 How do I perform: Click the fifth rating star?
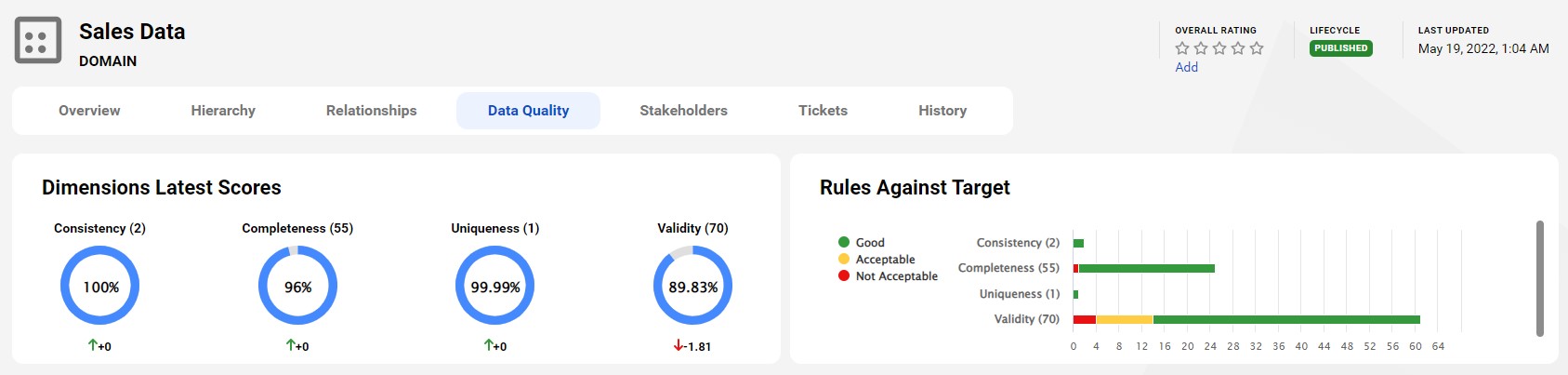click(x=1257, y=48)
